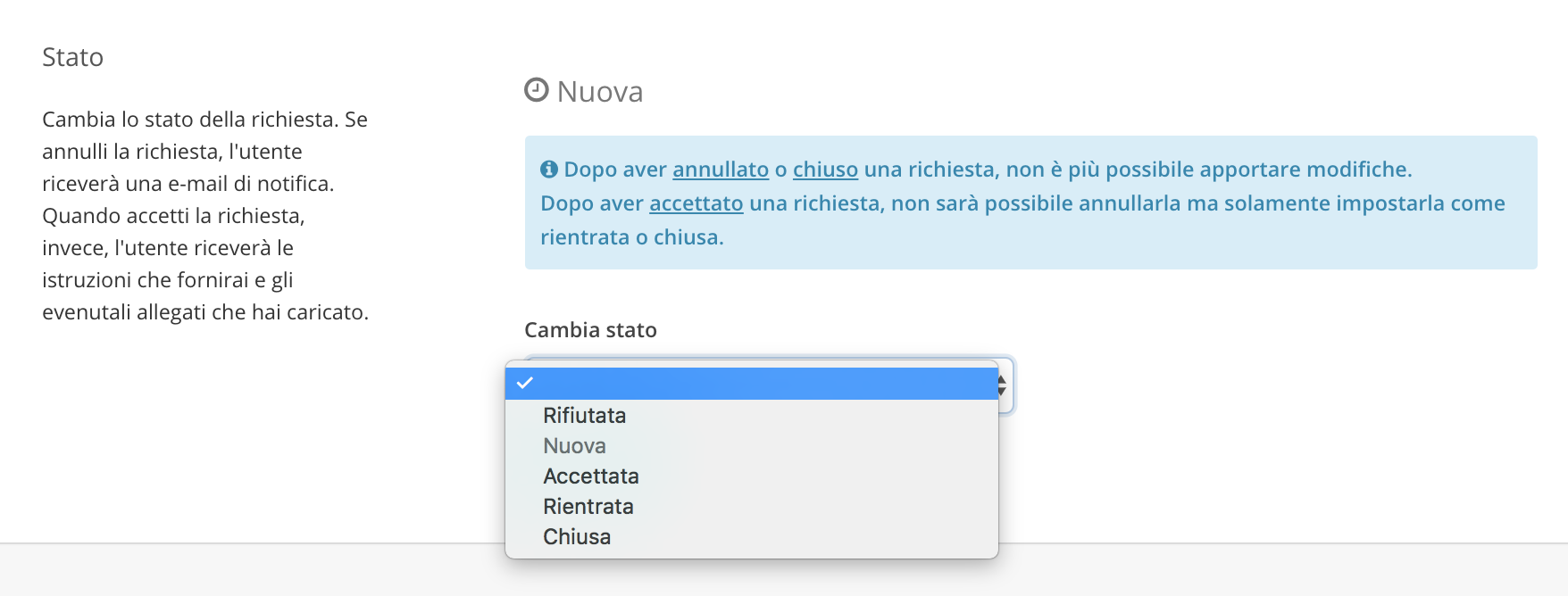Open the accettato link in notice
The height and width of the screenshot is (596, 1568).
coord(696,203)
